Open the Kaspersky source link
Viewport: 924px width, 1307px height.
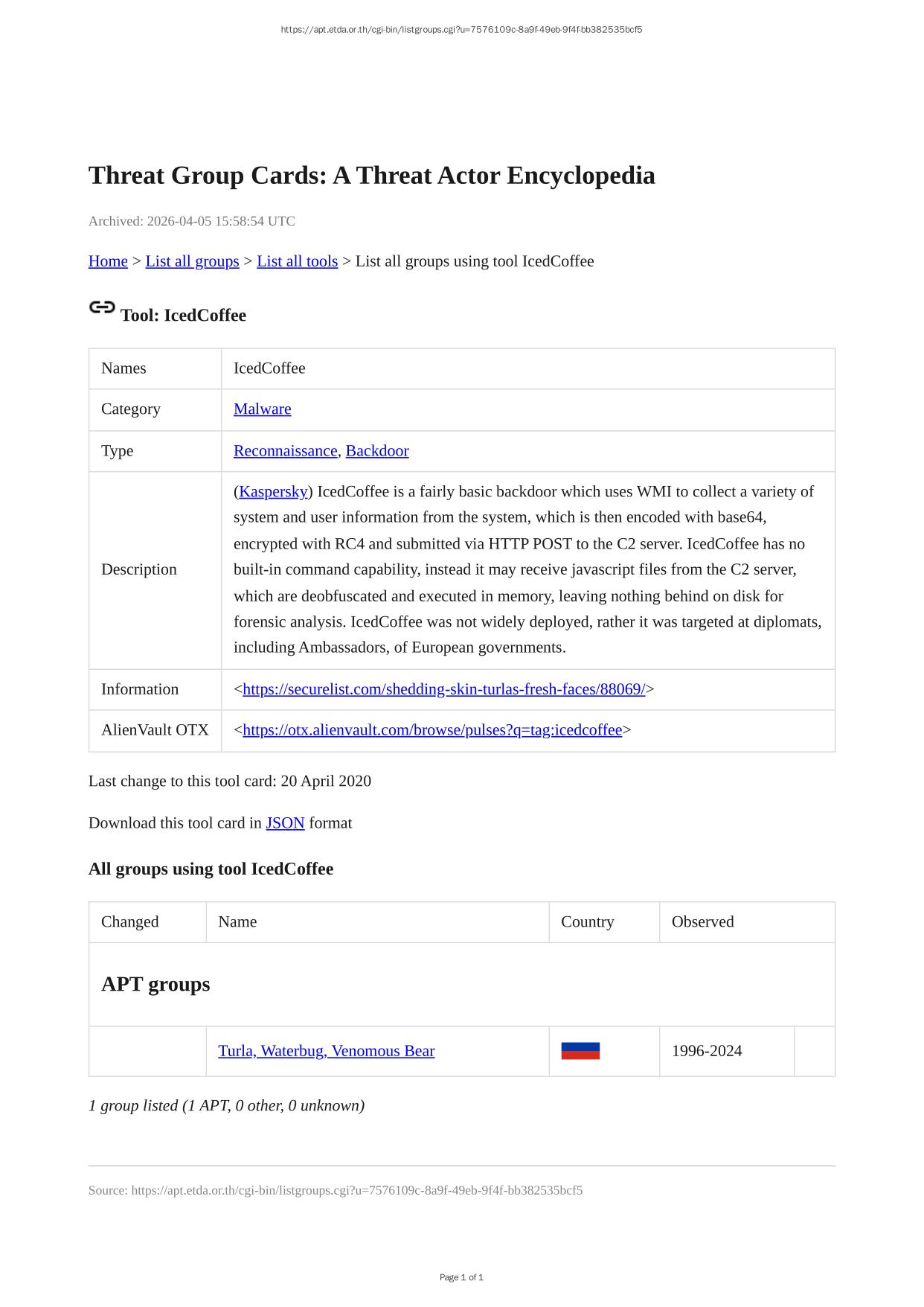(x=273, y=492)
